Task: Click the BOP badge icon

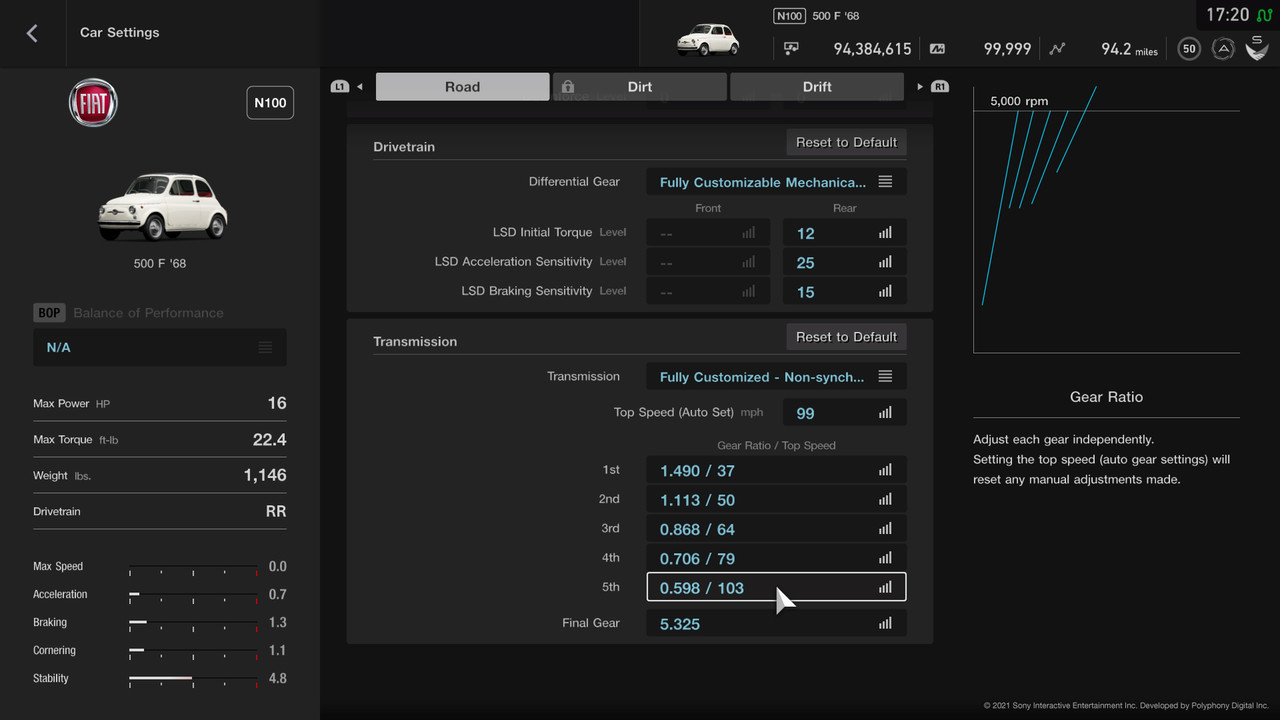Action: tap(49, 313)
